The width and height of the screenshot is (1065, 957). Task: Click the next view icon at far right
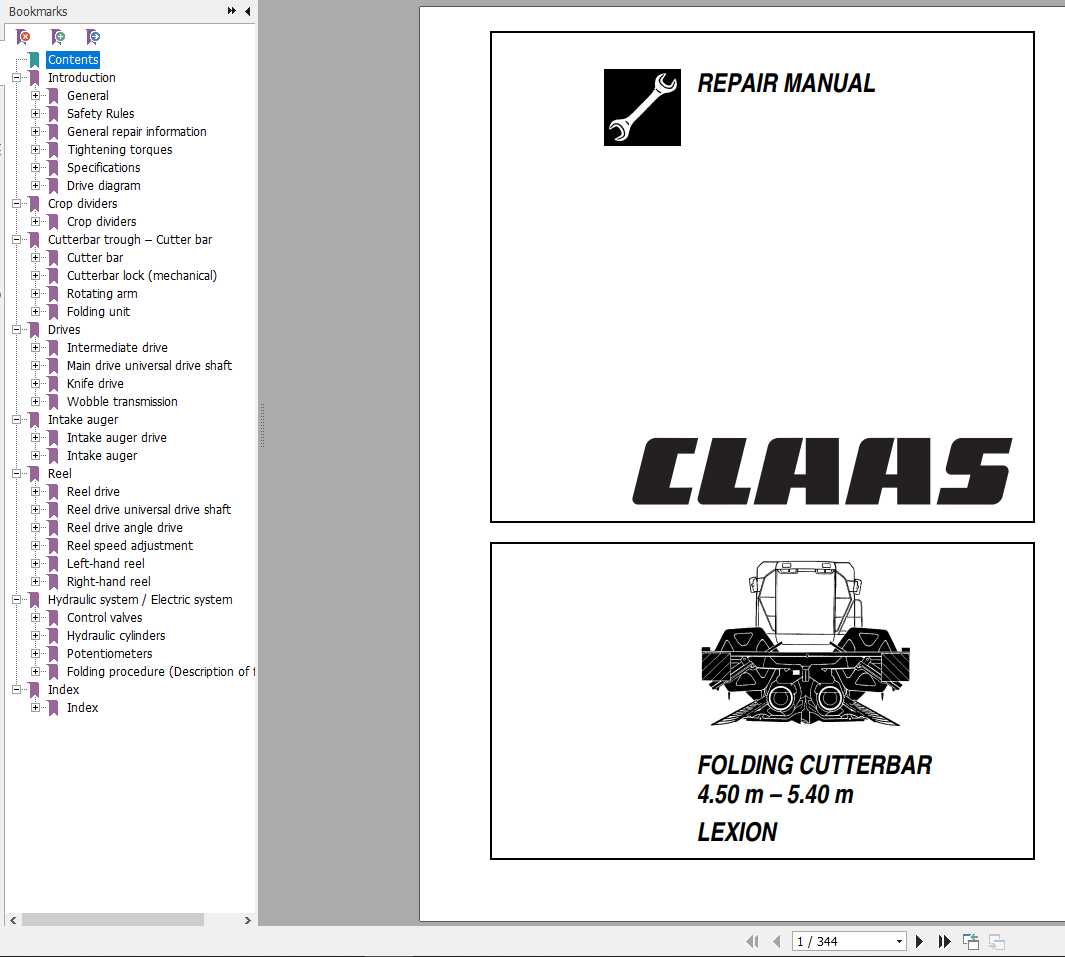coord(996,941)
